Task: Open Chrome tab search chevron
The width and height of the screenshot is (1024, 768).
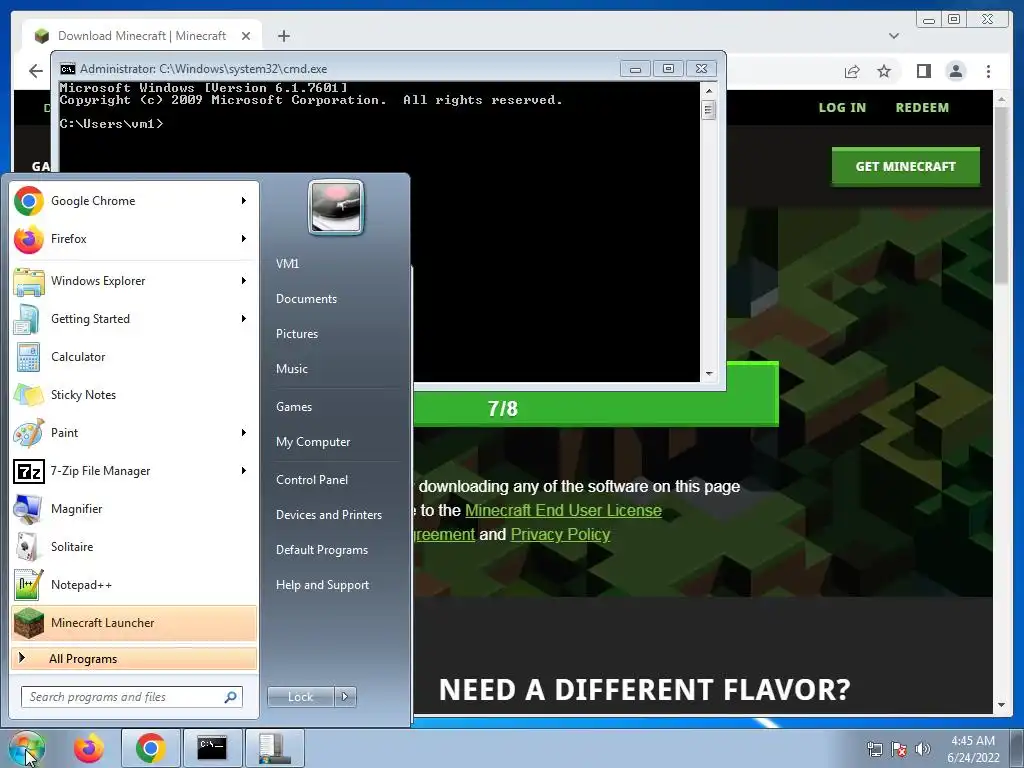Action: [x=893, y=36]
